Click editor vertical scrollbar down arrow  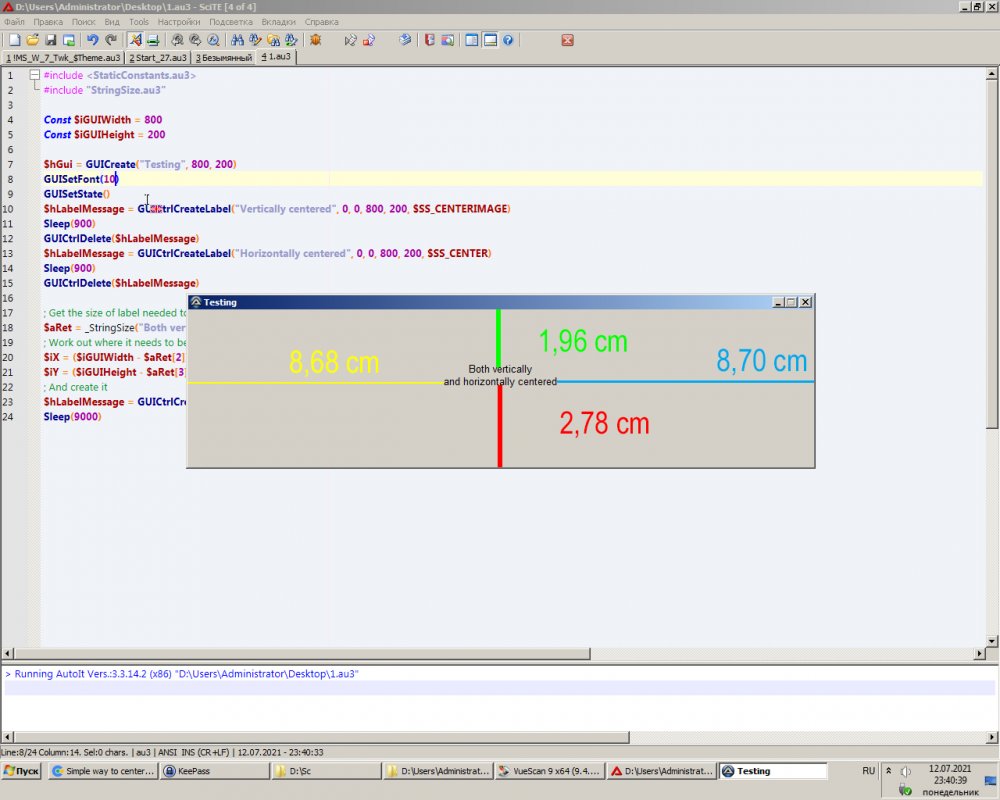992,641
